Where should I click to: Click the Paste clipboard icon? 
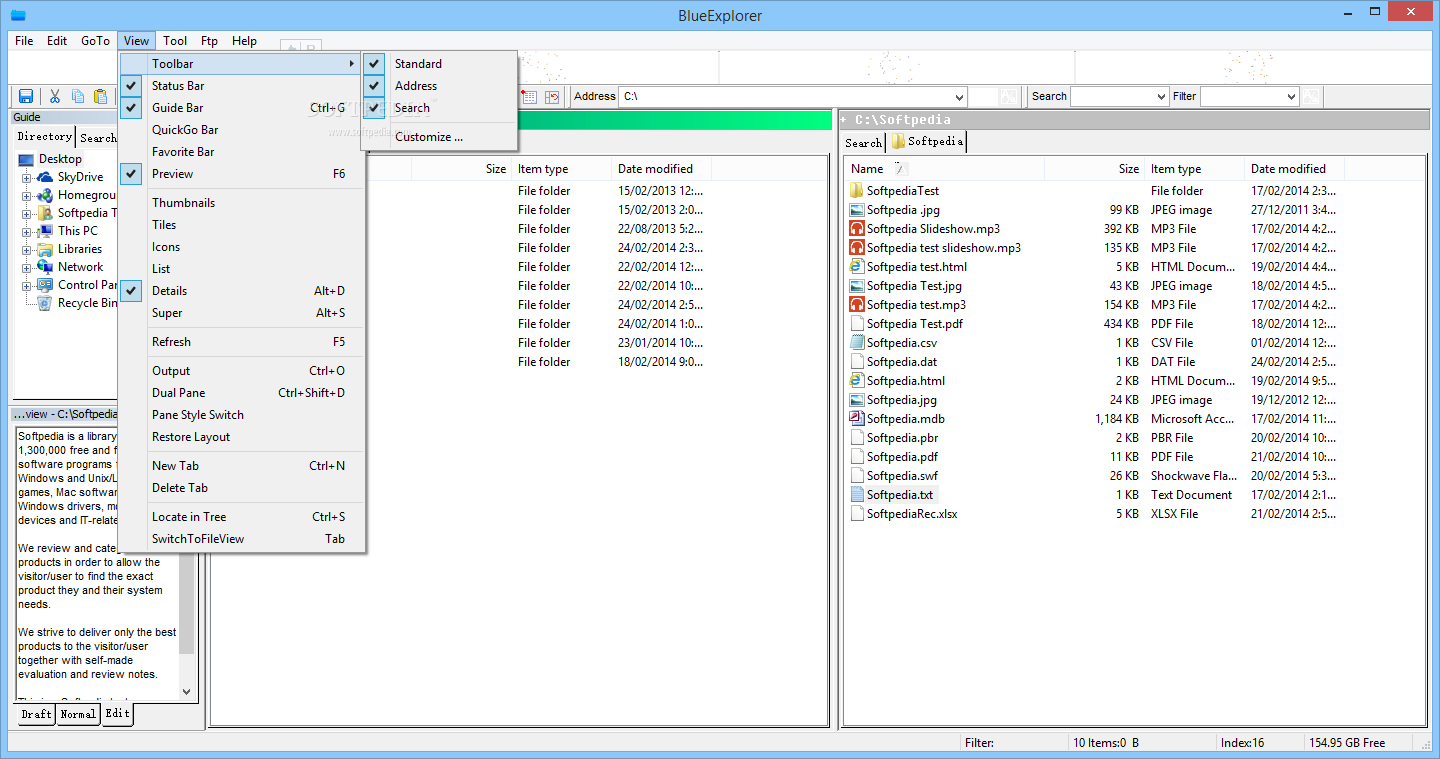100,96
